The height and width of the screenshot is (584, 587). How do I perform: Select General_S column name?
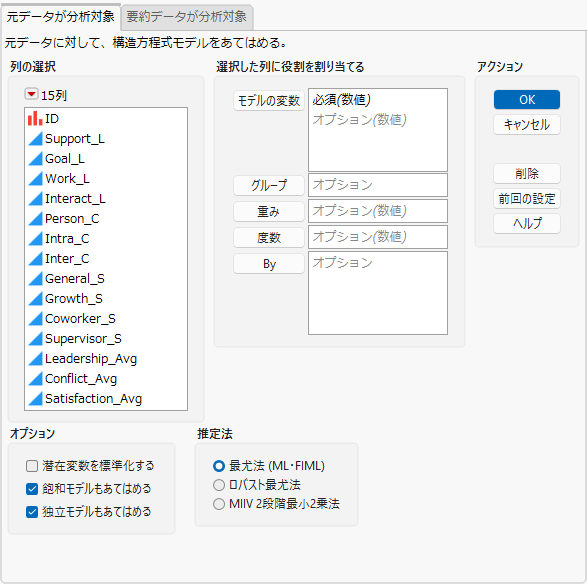click(x=75, y=279)
